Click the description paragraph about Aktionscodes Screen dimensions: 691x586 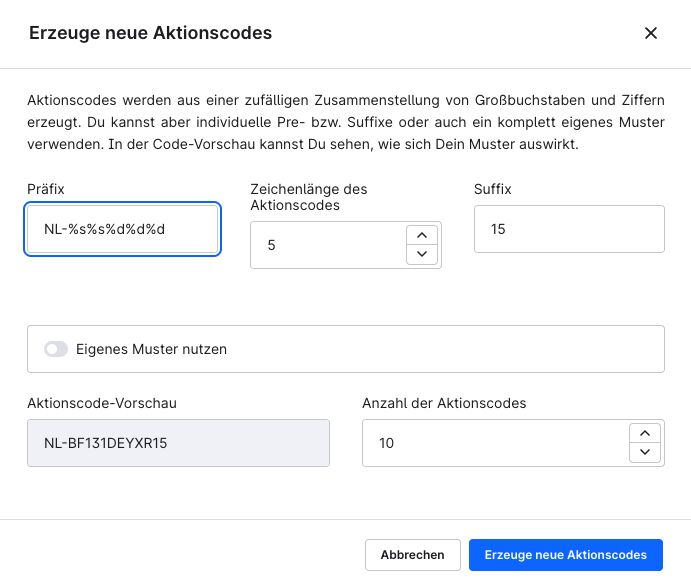pos(346,122)
